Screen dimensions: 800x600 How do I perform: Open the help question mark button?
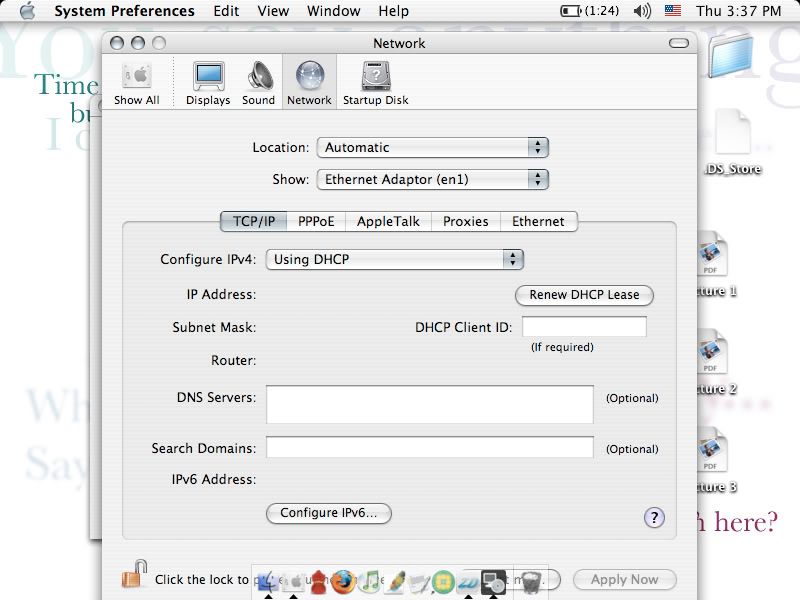point(654,517)
